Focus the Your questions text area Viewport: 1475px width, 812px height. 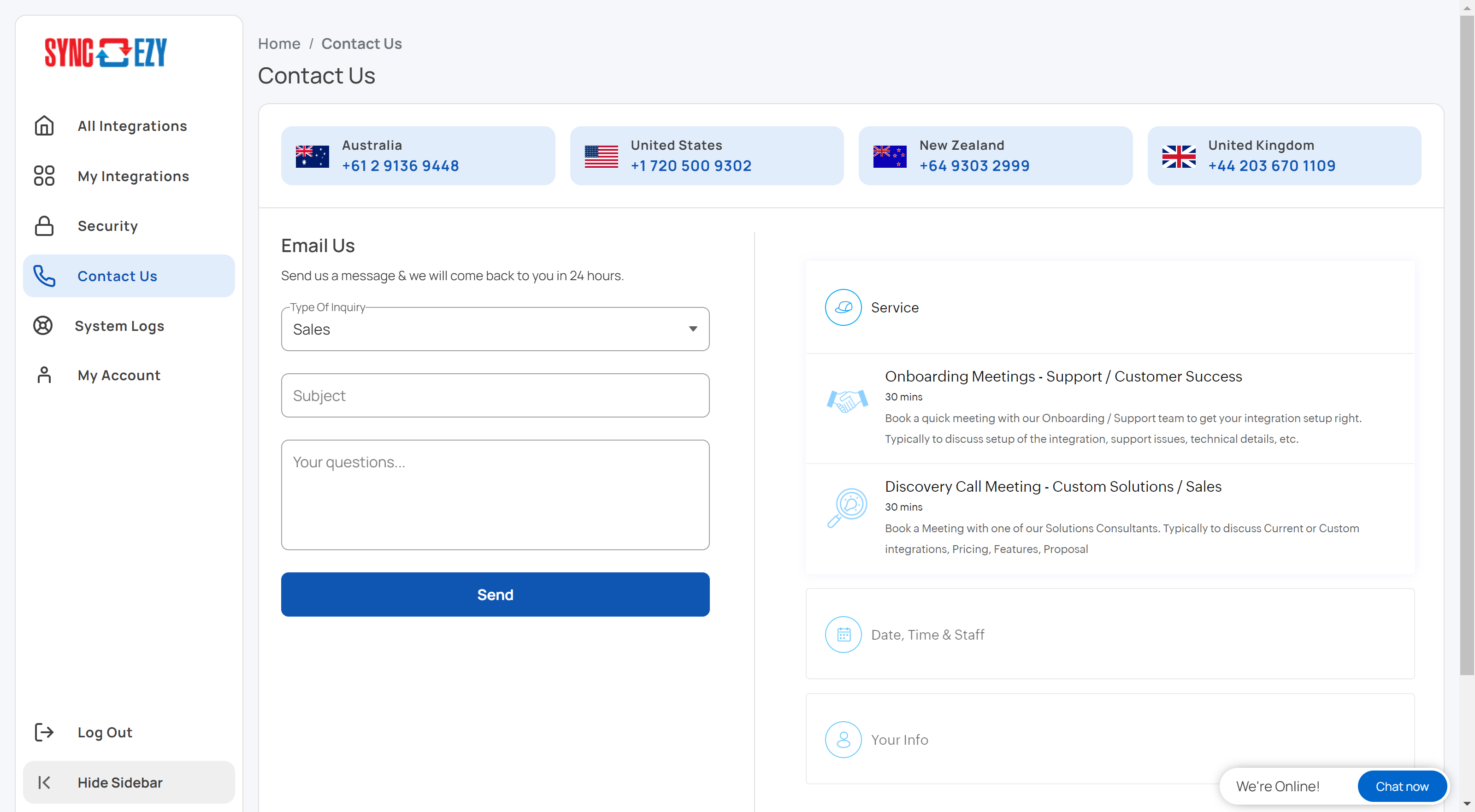click(496, 495)
